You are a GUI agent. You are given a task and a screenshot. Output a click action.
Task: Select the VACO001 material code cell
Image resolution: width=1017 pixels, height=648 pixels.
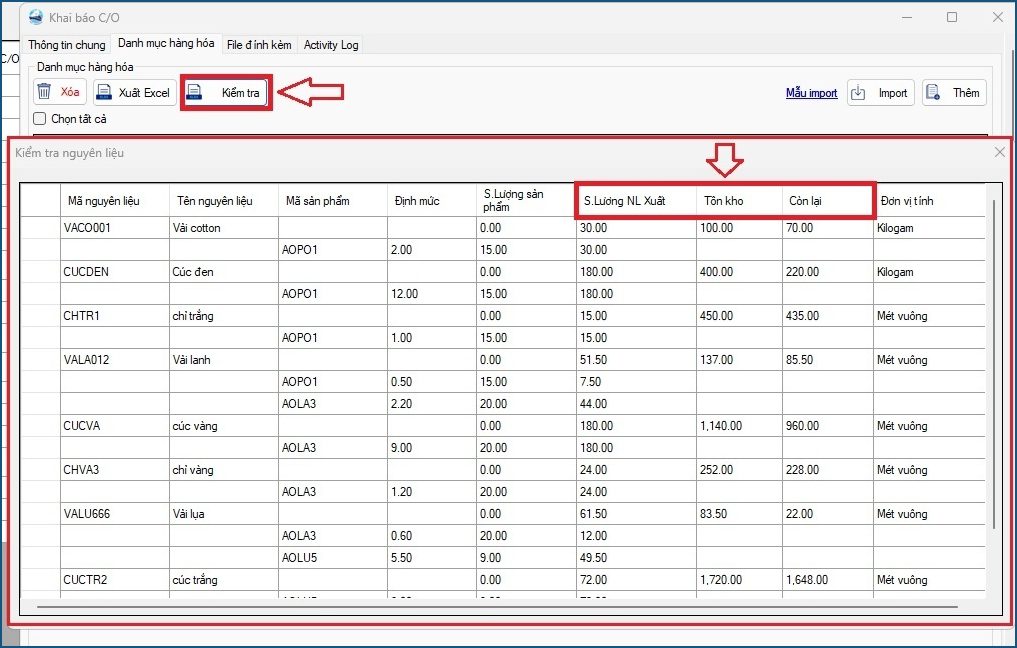click(x=114, y=228)
